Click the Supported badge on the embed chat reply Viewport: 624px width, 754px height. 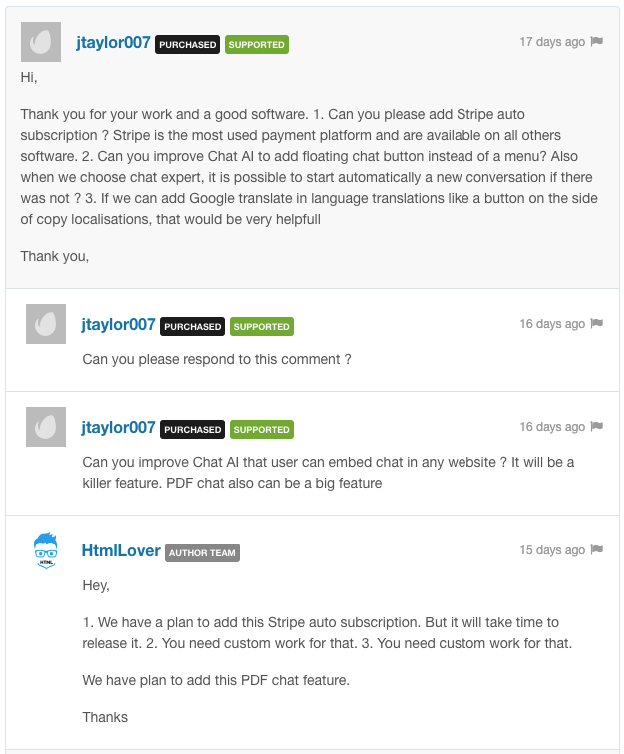(x=261, y=430)
